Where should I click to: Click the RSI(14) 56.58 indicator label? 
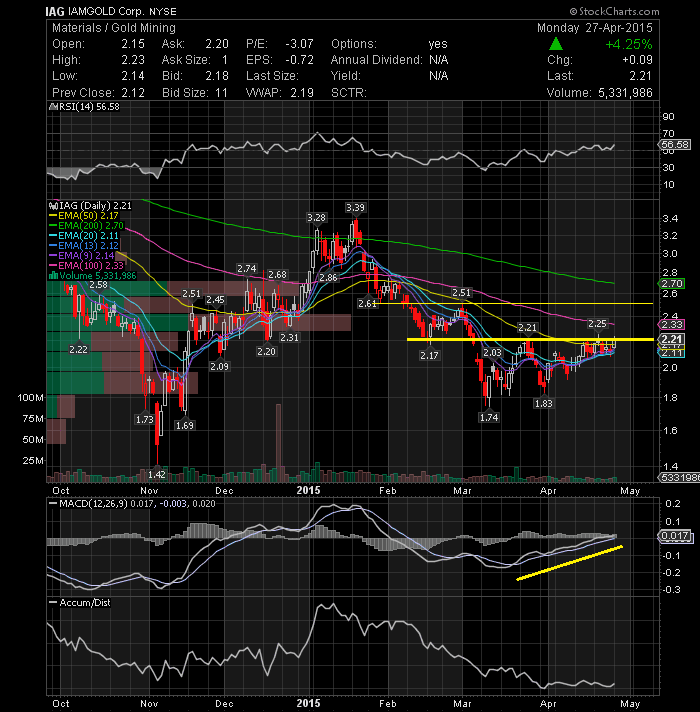coord(89,107)
